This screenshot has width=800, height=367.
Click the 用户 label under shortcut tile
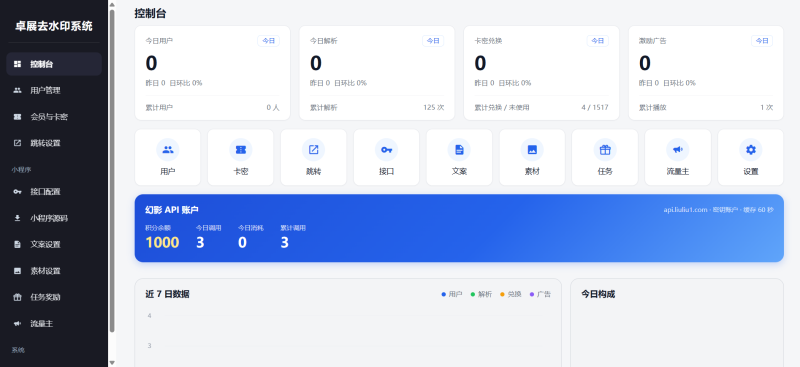coord(167,172)
